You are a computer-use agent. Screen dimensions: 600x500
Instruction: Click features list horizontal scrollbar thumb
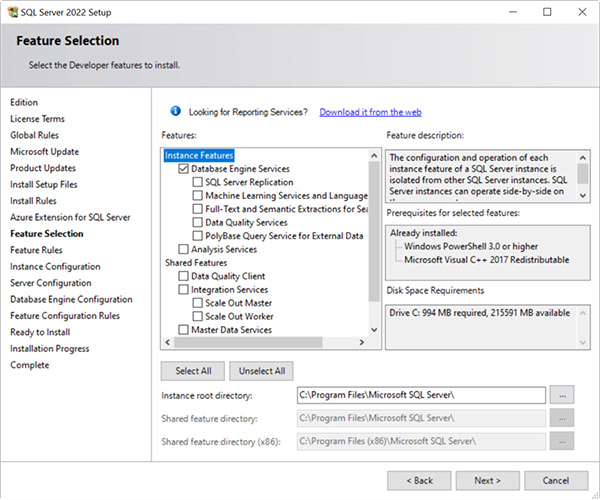click(x=248, y=342)
